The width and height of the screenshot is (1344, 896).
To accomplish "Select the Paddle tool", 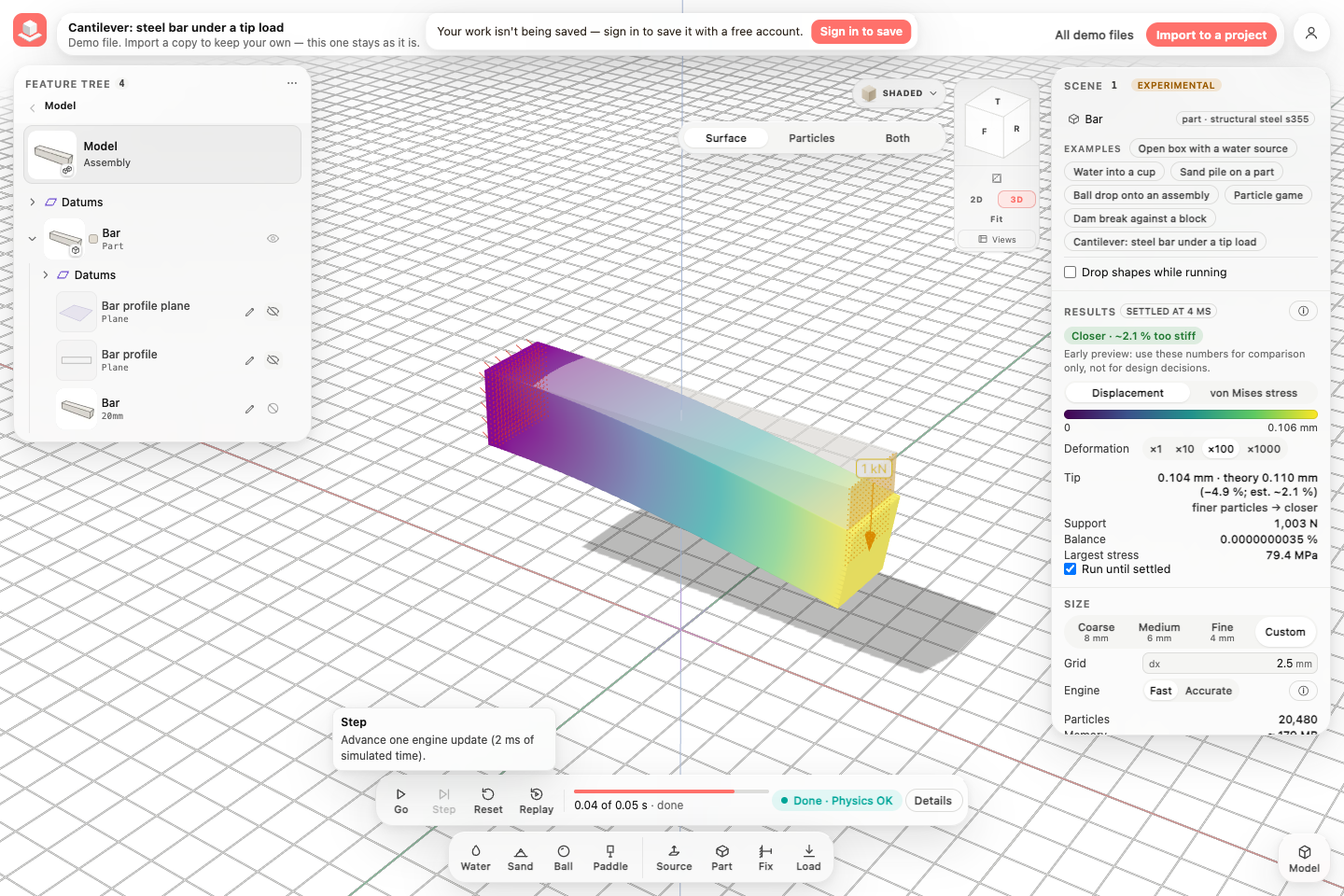I will pos(610,858).
